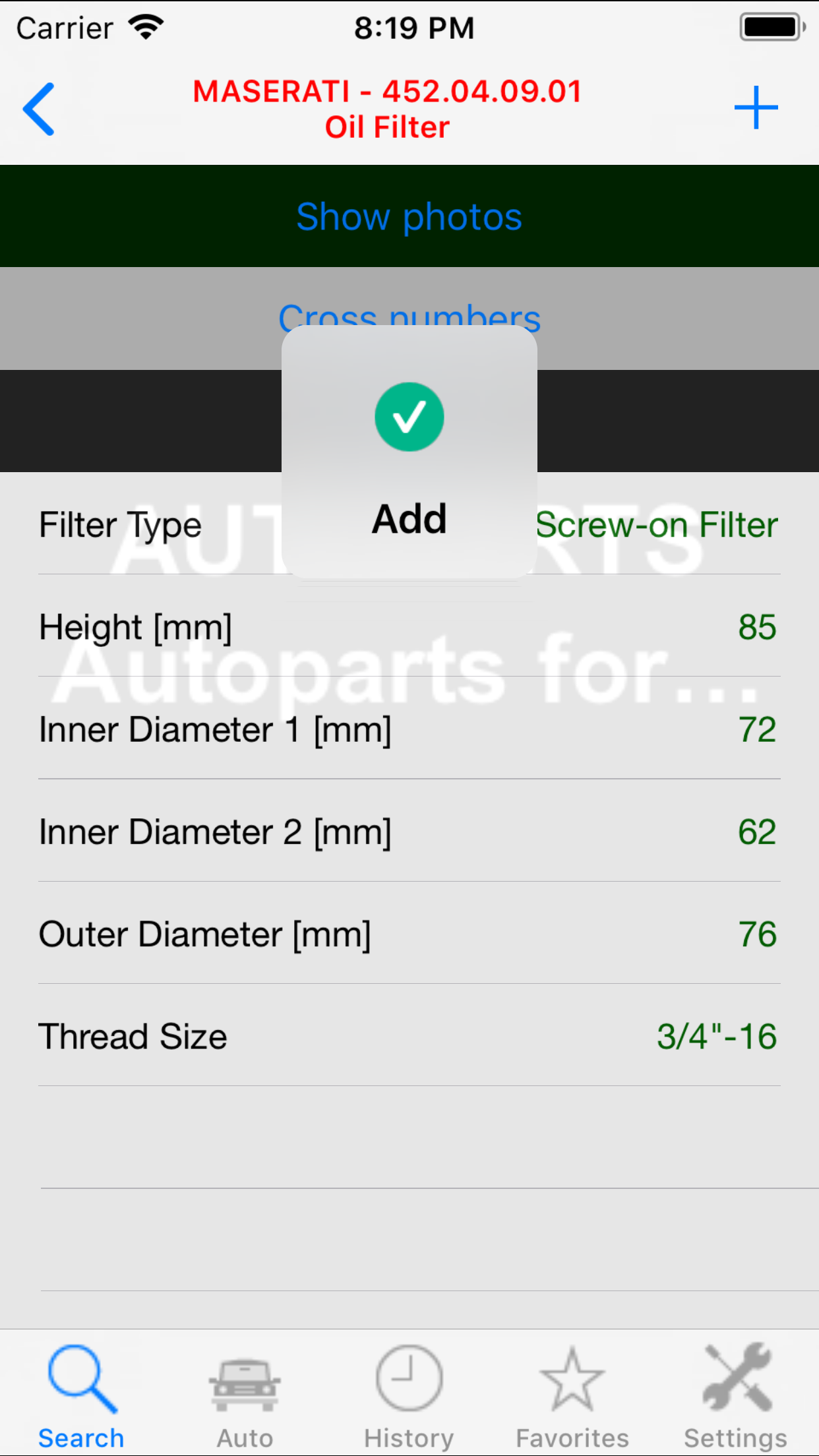This screenshot has width=819, height=1456.
Task: Tap the back chevron arrow
Action: [x=39, y=109]
